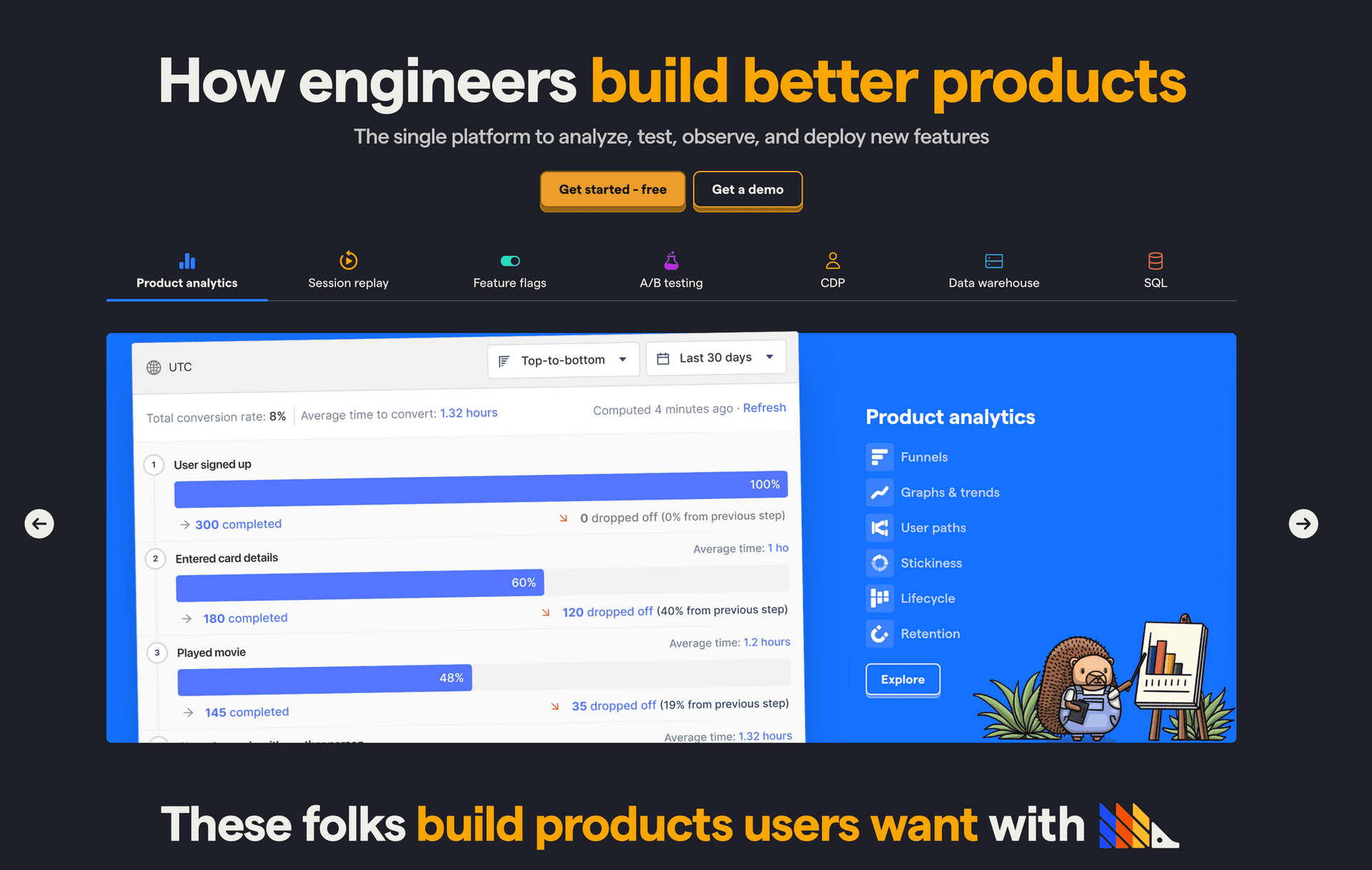The width and height of the screenshot is (1372, 870).
Task: Click the Explore button in analytics panel
Action: pos(902,679)
